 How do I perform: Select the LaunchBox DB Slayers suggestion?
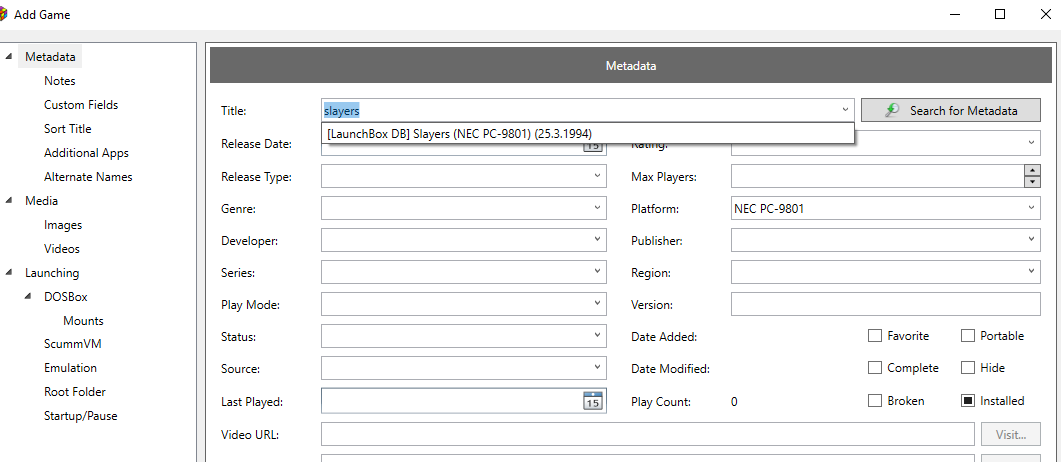[587, 133]
